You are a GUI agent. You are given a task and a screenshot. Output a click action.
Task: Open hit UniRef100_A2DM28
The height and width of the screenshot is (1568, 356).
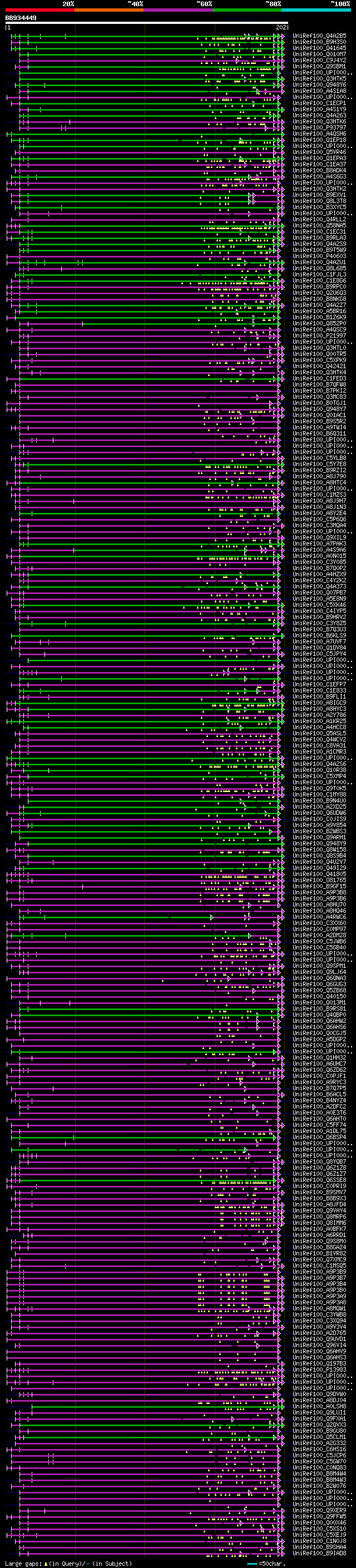(319, 935)
